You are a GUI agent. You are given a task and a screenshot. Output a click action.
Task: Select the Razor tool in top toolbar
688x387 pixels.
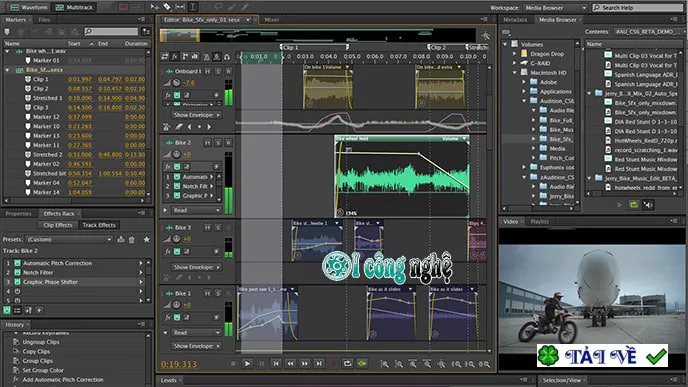(x=167, y=7)
